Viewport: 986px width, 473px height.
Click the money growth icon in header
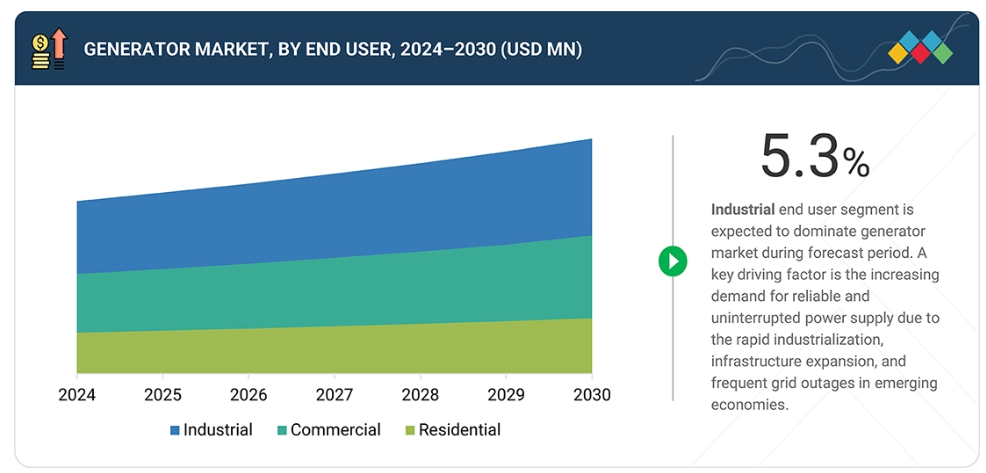coord(48,49)
